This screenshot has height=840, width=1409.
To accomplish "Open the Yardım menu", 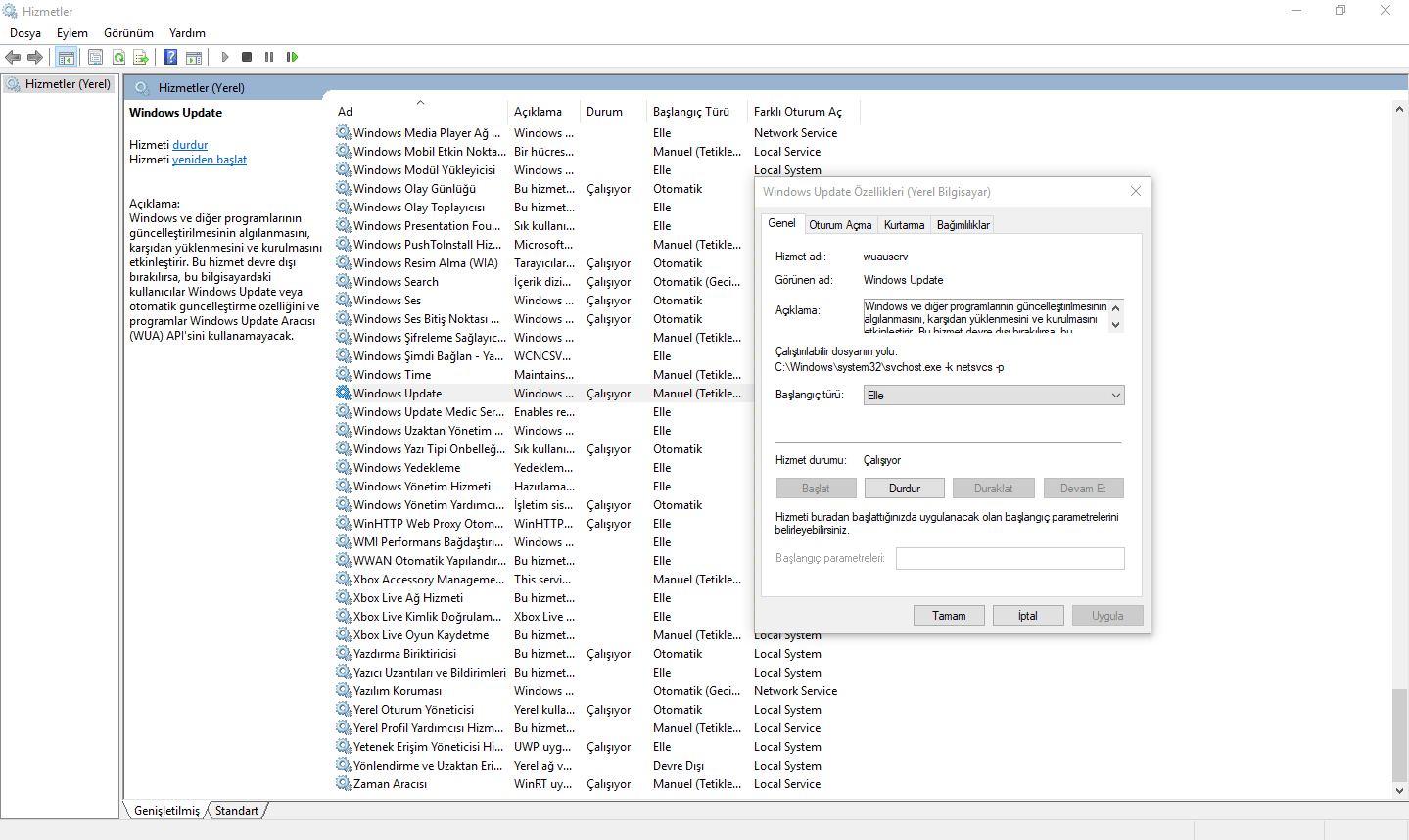I will tap(187, 33).
